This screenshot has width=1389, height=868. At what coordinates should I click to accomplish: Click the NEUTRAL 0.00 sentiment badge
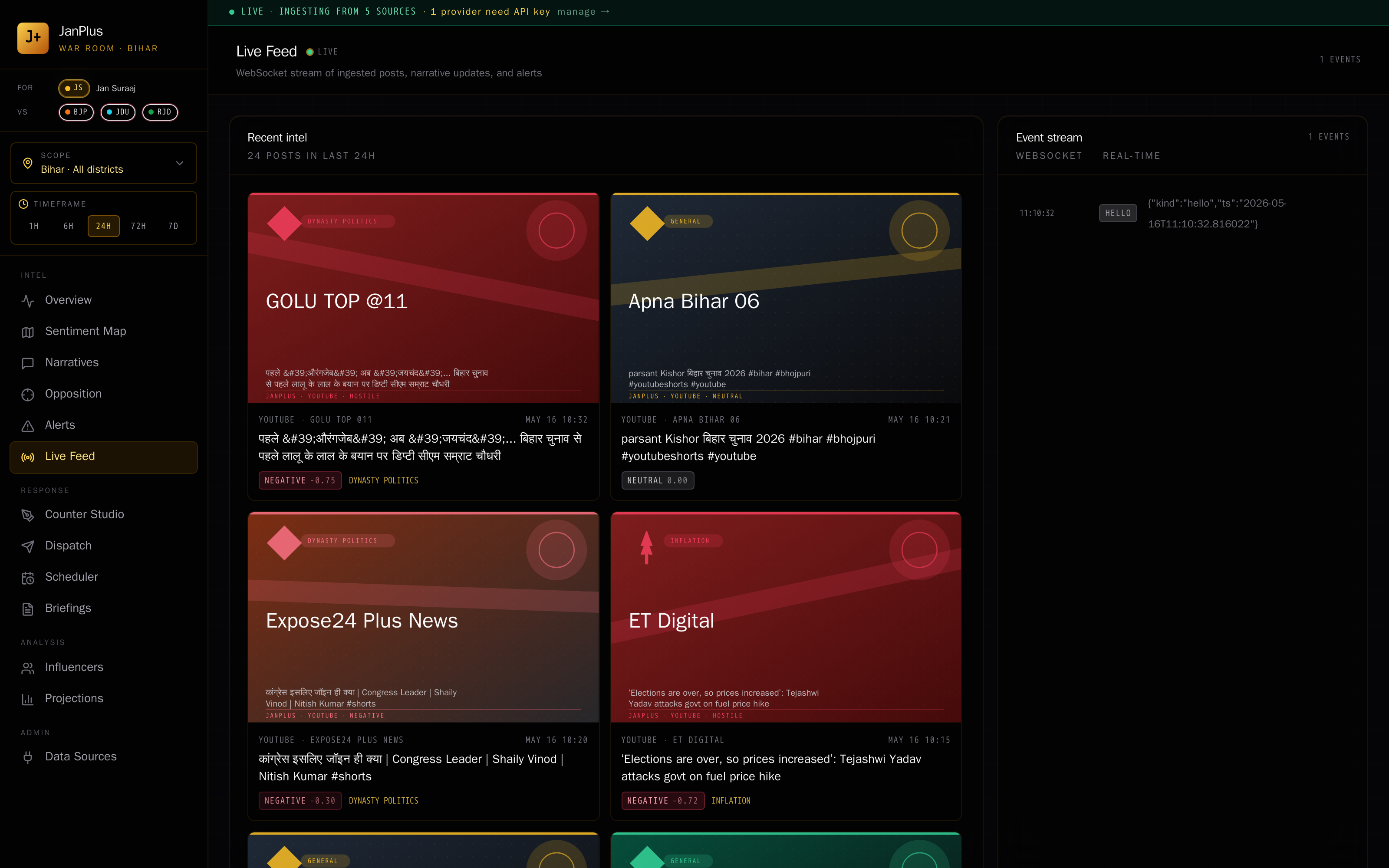(x=657, y=480)
